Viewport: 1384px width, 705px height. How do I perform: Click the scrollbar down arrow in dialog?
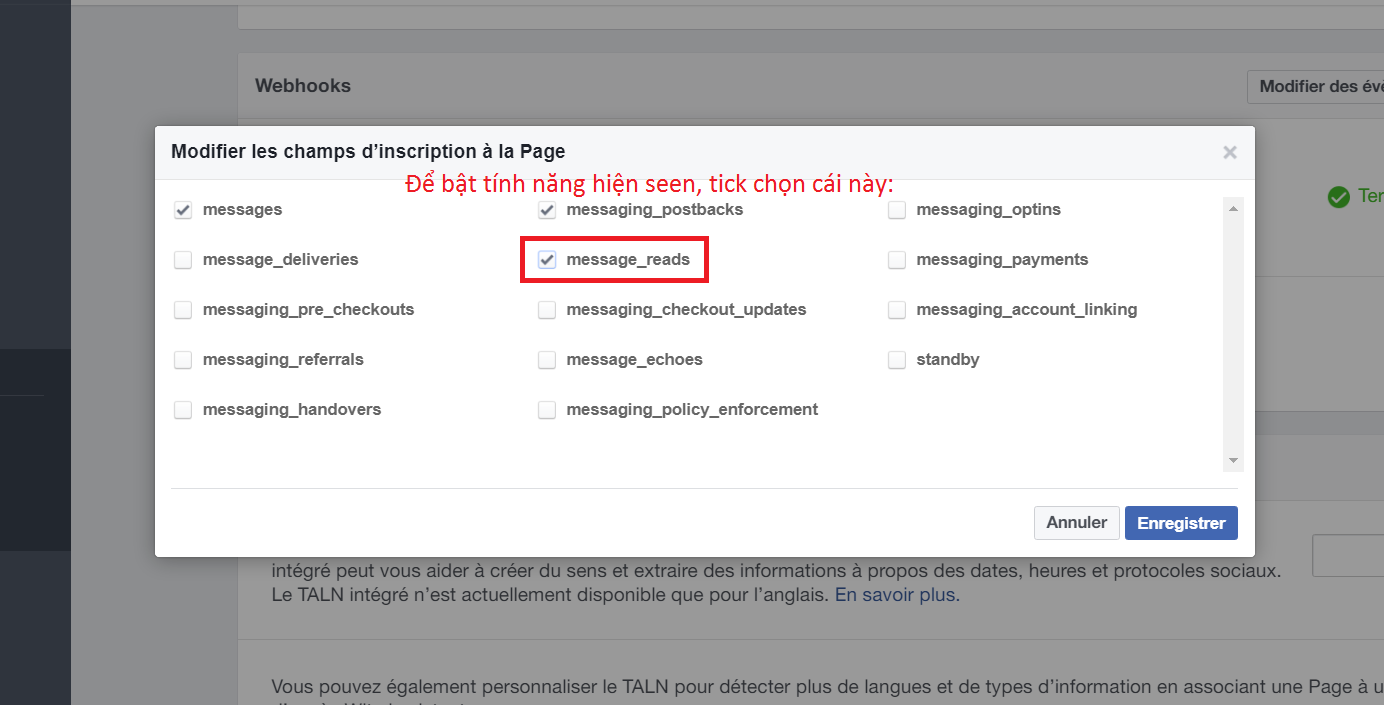[x=1234, y=461]
